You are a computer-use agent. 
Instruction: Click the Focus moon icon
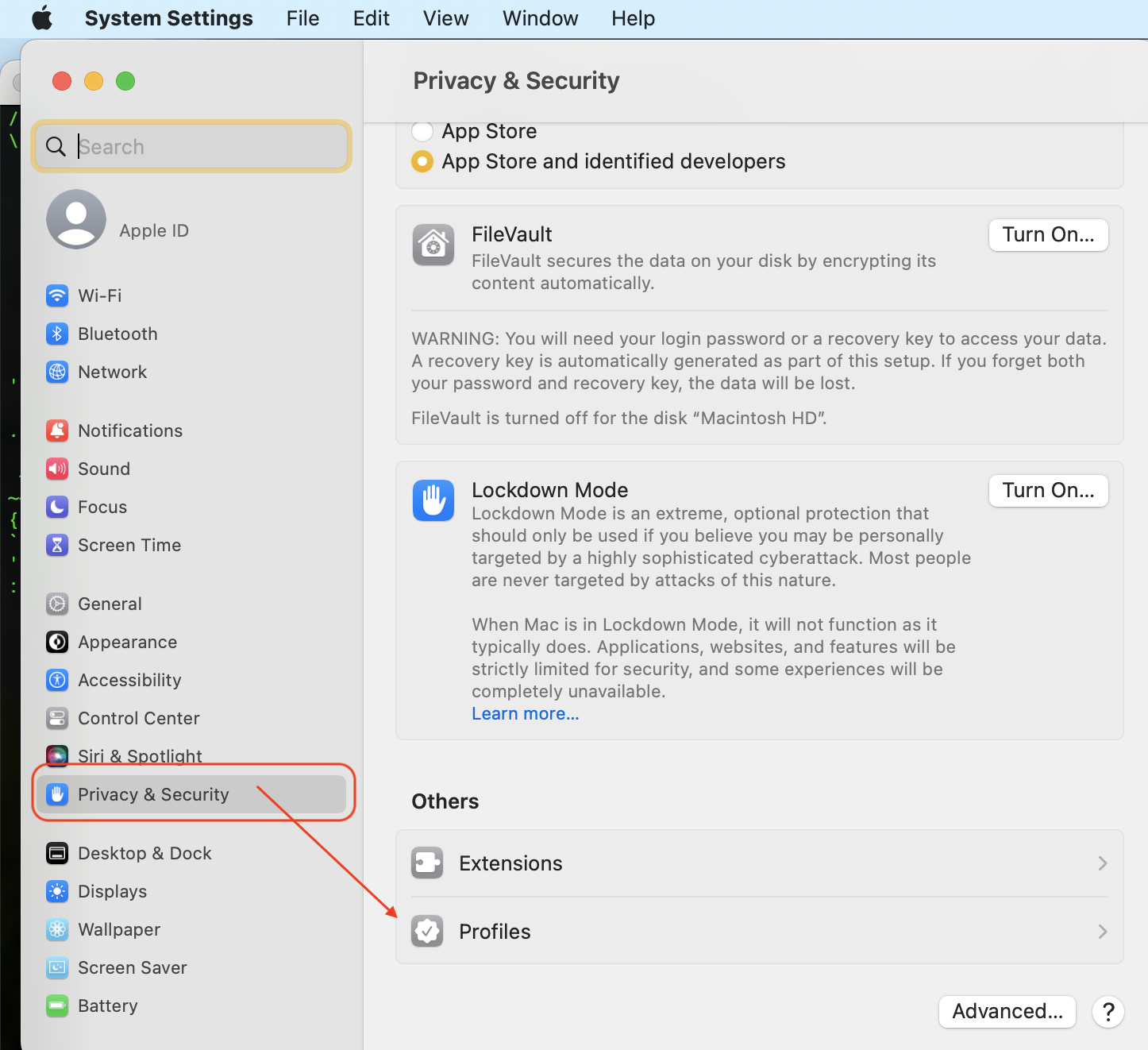pos(57,507)
